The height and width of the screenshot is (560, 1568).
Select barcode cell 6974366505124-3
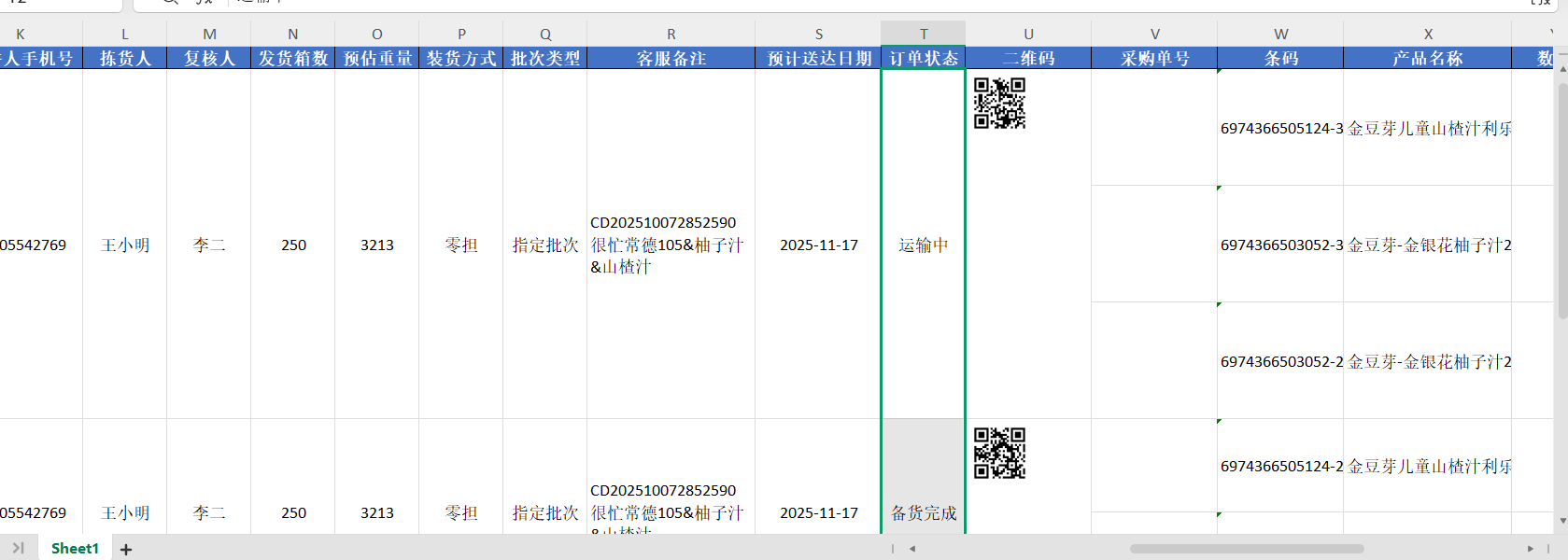pos(1280,128)
